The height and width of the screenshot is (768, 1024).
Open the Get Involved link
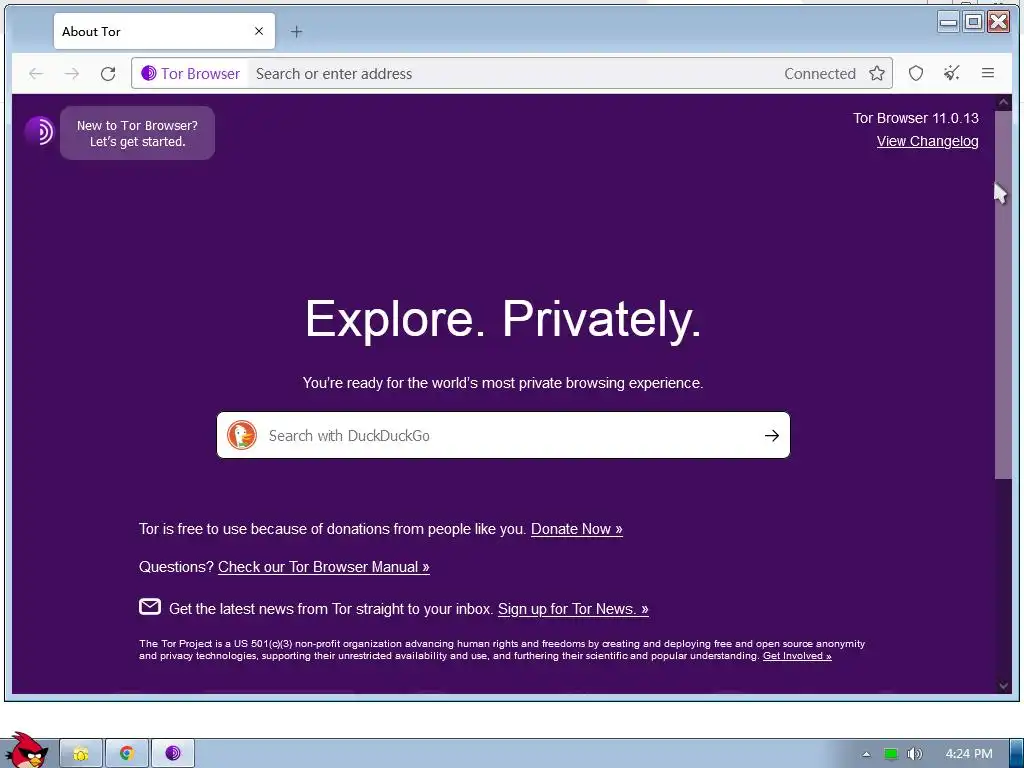tap(797, 656)
